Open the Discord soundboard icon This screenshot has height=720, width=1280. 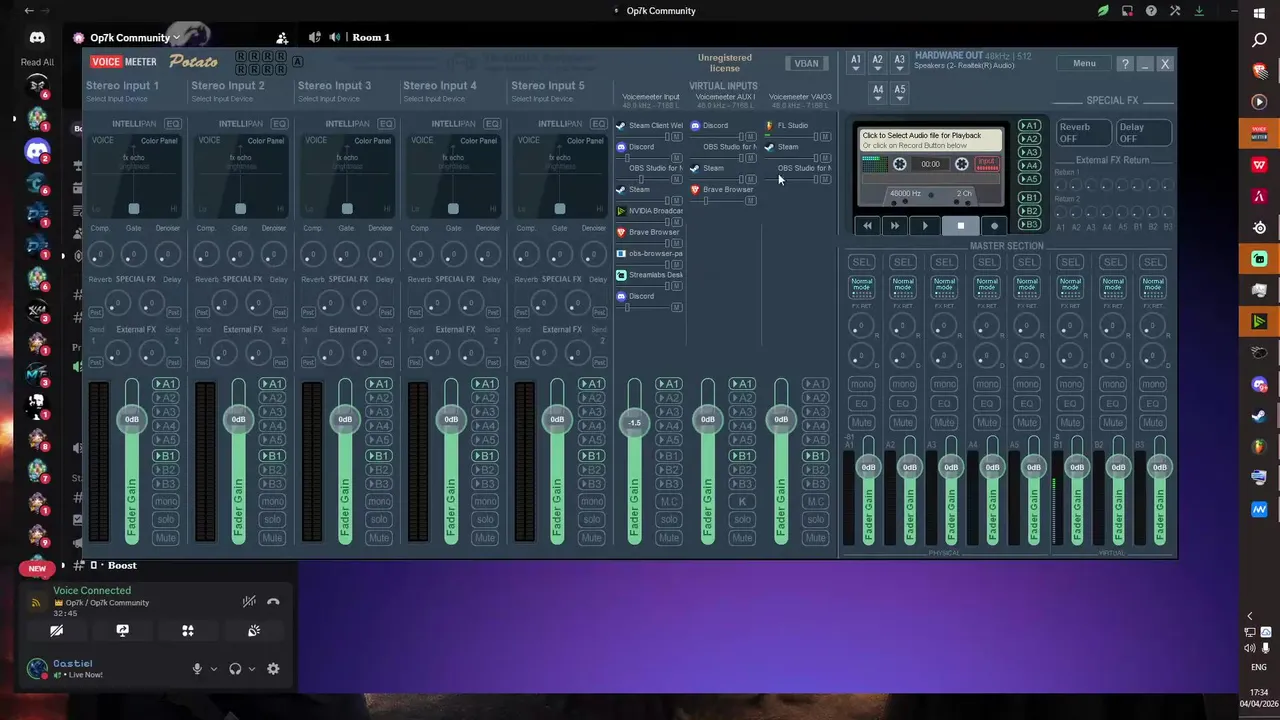pyautogui.click(x=254, y=631)
